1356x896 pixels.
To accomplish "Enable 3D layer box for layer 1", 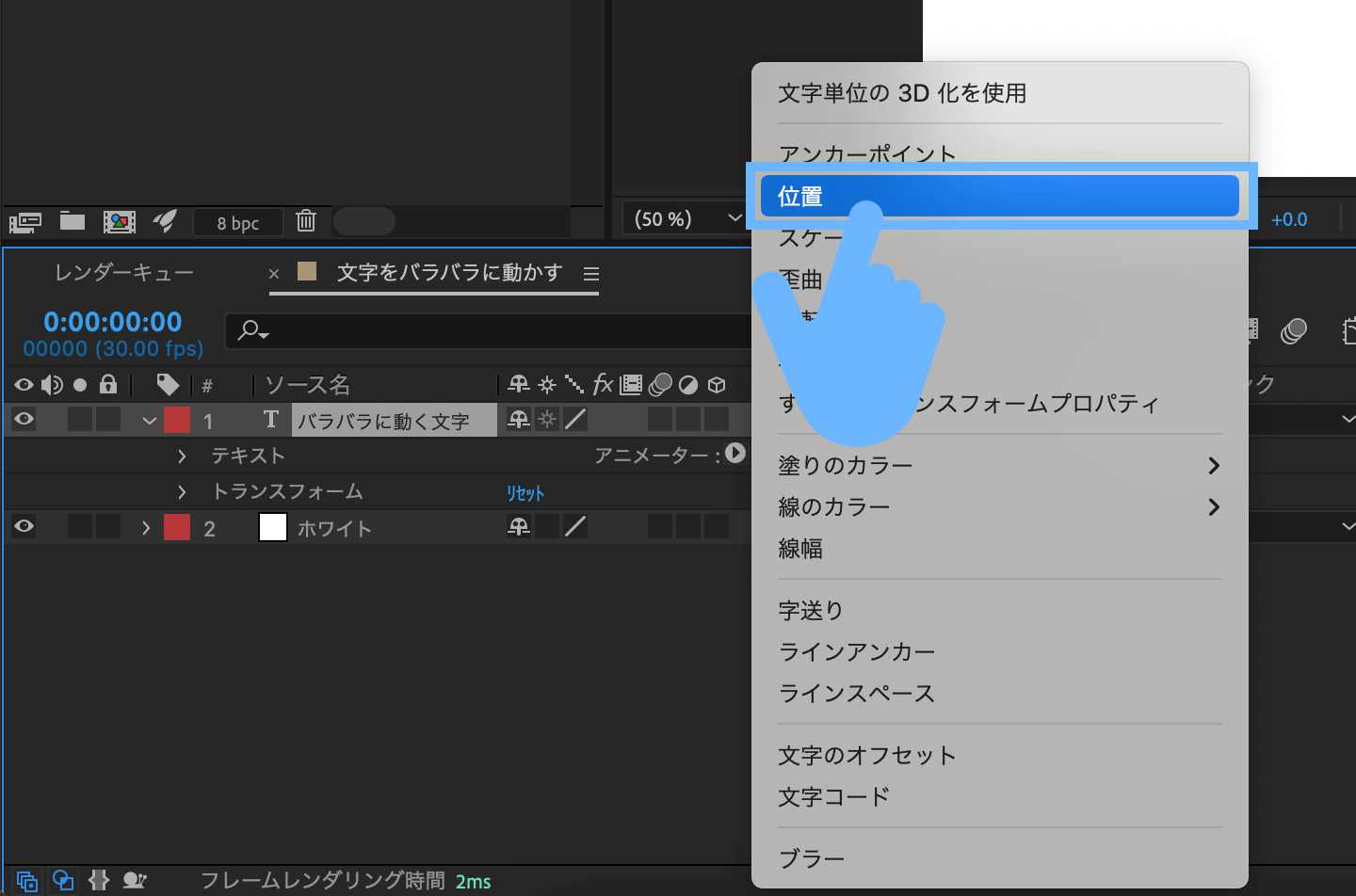I will pyautogui.click(x=717, y=419).
